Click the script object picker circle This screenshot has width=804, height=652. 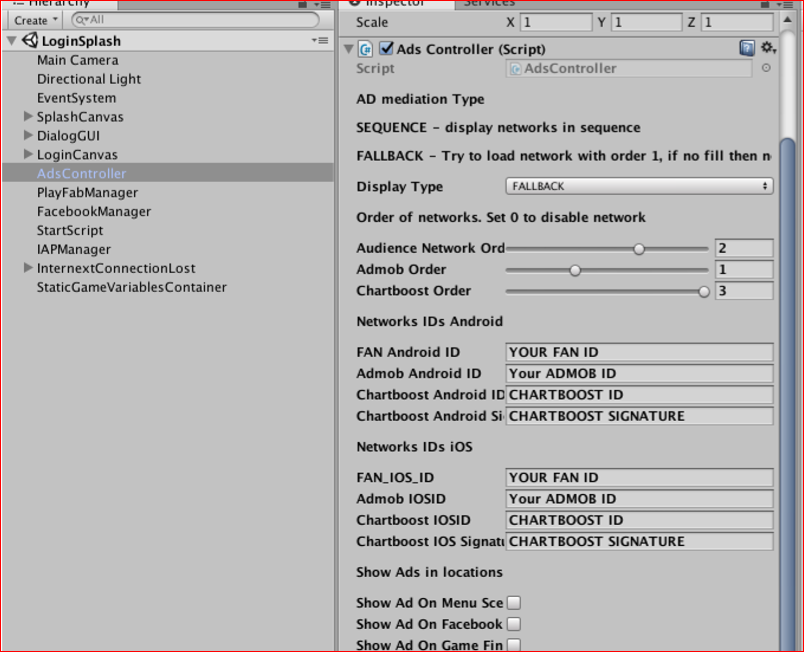click(766, 69)
